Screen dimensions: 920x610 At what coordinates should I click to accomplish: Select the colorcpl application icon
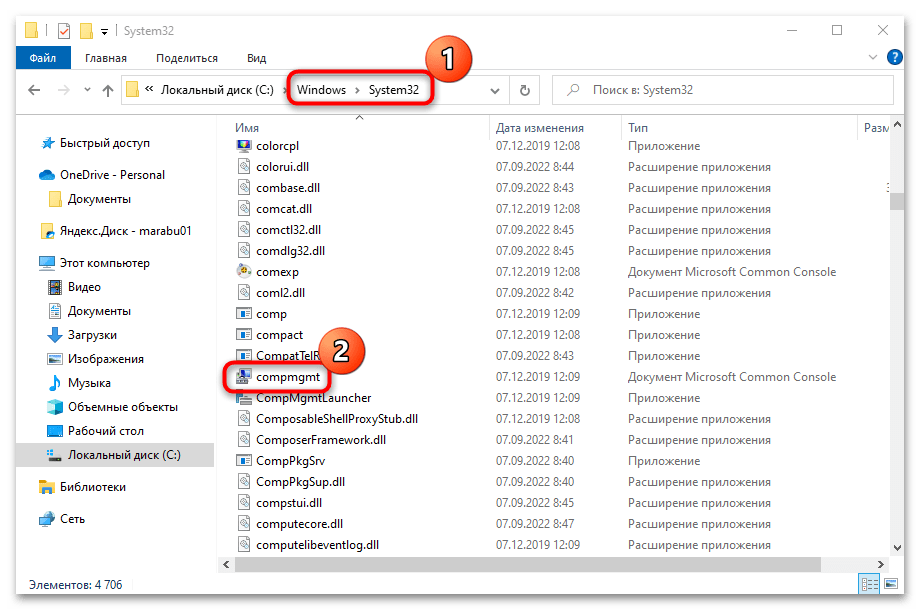click(244, 146)
